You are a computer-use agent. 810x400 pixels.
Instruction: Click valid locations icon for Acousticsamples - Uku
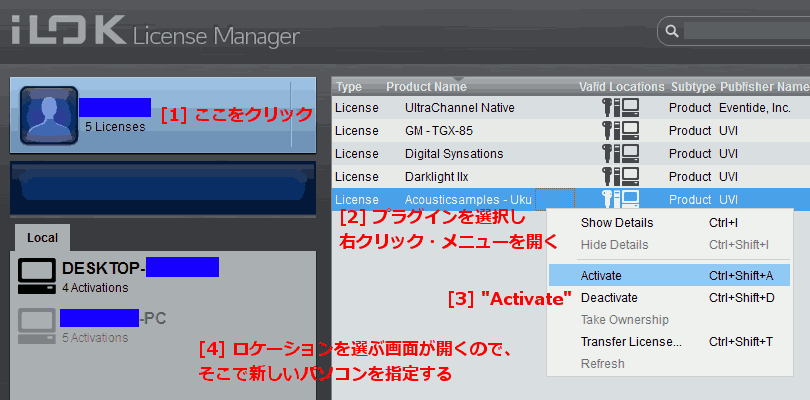[x=620, y=199]
